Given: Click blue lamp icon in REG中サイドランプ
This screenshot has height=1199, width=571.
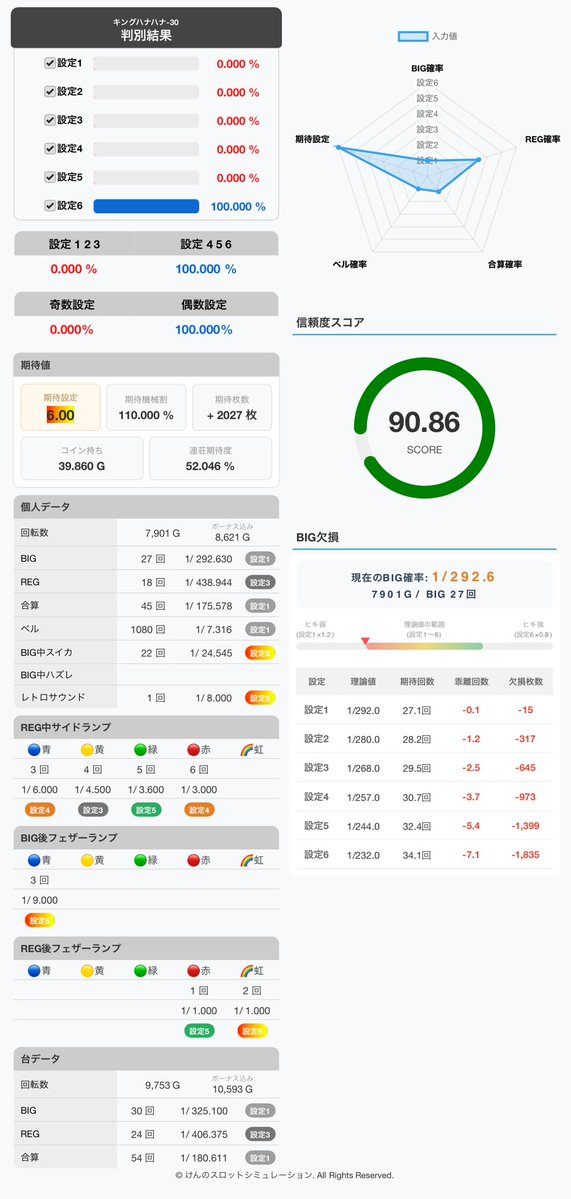Looking at the screenshot, I should point(34,749).
